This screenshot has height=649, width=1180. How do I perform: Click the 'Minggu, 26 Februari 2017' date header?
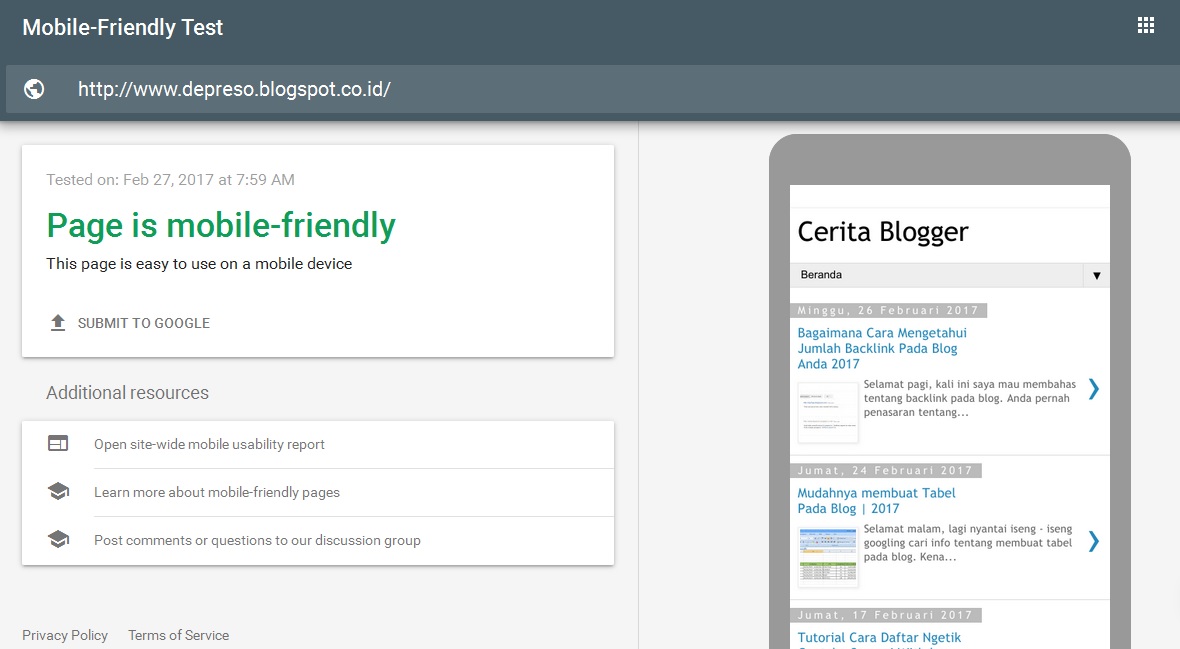(888, 310)
